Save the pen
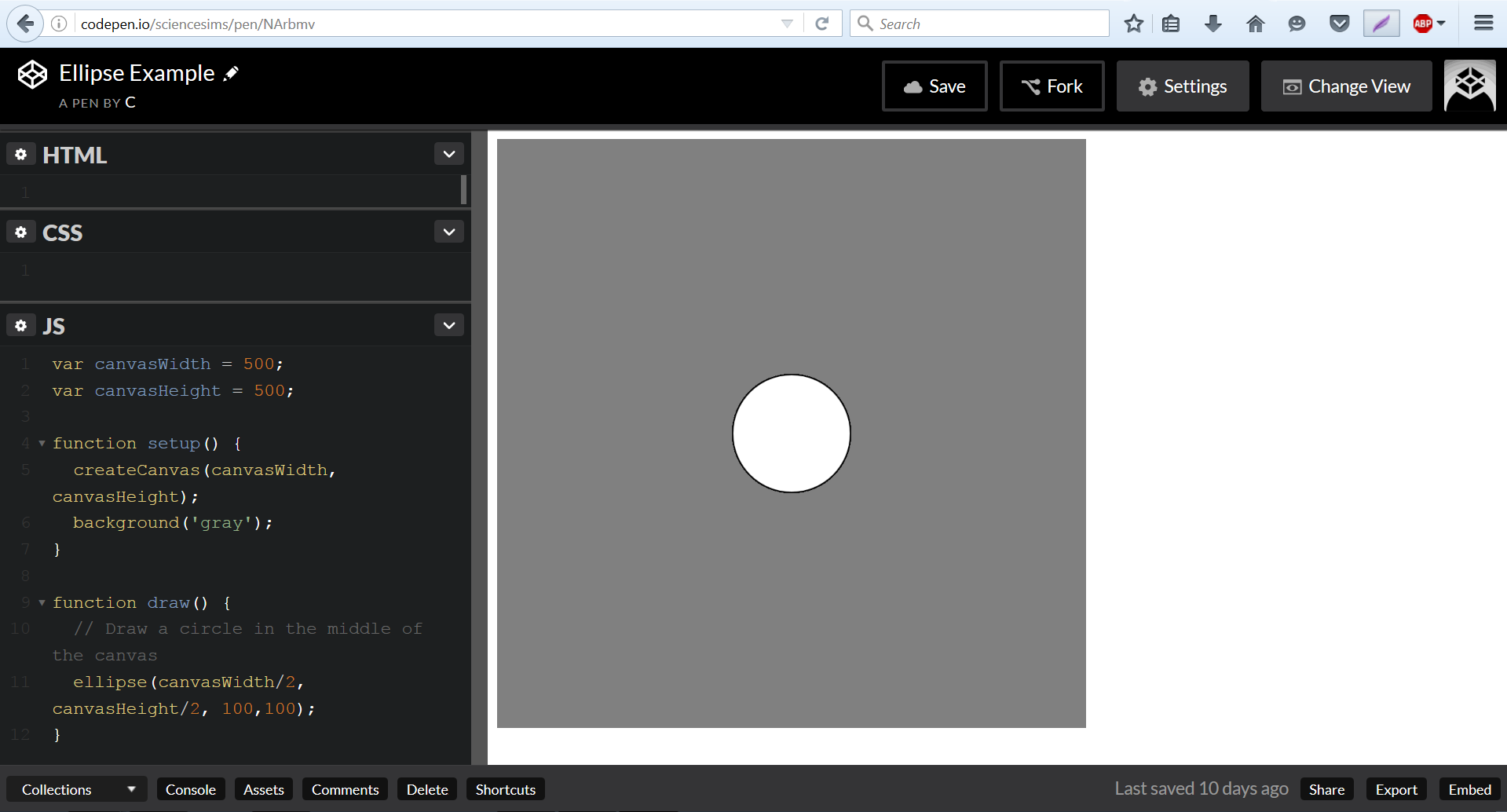 935,86
